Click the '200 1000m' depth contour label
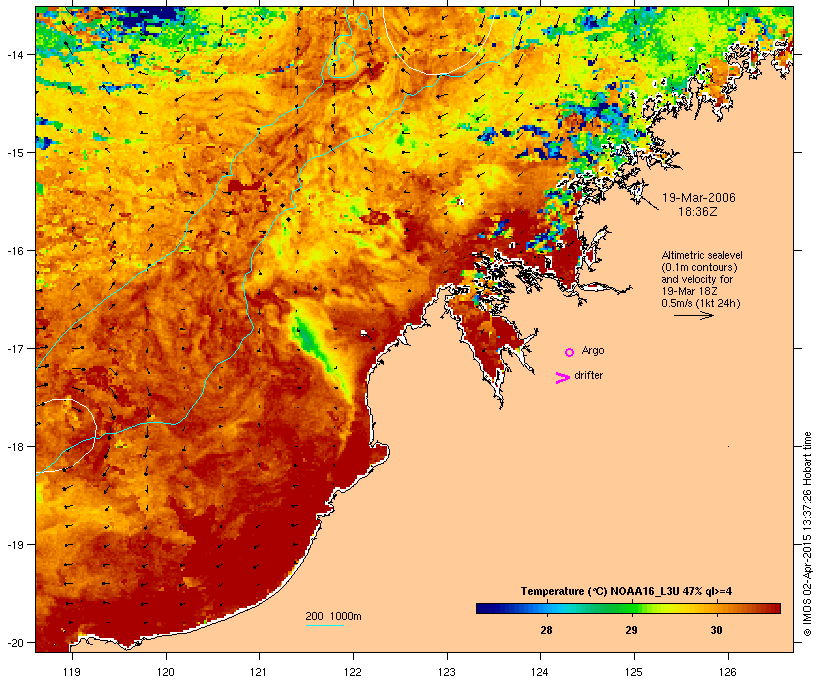This screenshot has height=680, width=820. pos(333,616)
